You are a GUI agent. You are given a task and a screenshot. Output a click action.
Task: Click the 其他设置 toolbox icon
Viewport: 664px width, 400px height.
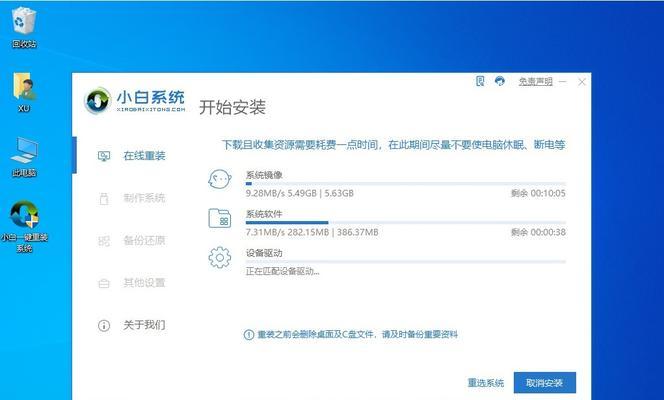coord(104,283)
